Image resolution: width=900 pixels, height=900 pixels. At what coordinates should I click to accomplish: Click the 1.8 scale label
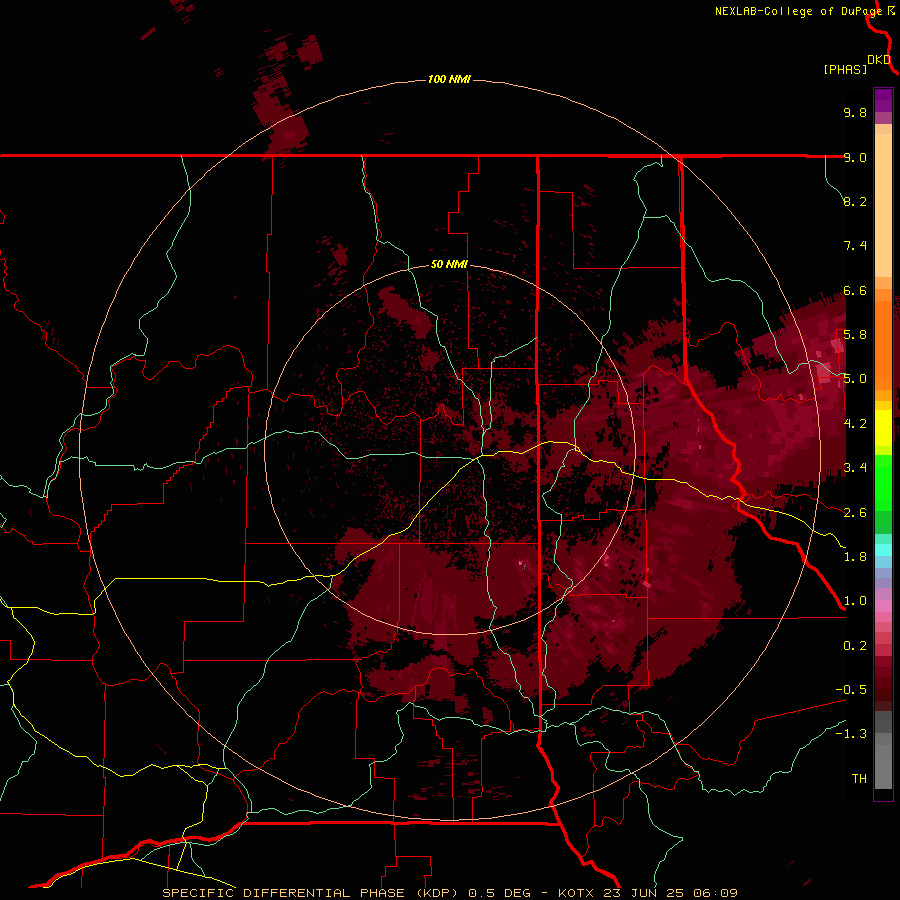tap(855, 557)
